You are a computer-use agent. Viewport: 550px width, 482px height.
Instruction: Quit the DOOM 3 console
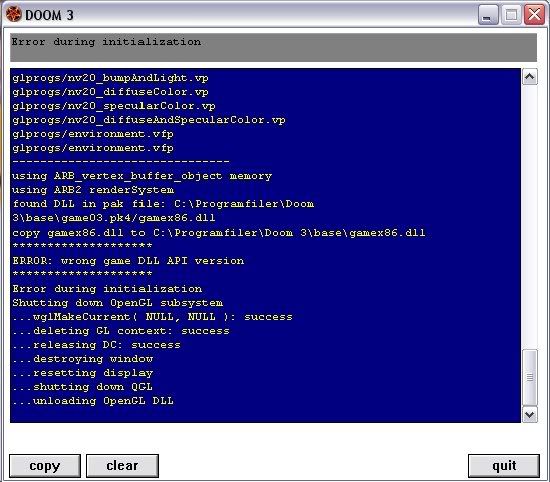tap(504, 466)
